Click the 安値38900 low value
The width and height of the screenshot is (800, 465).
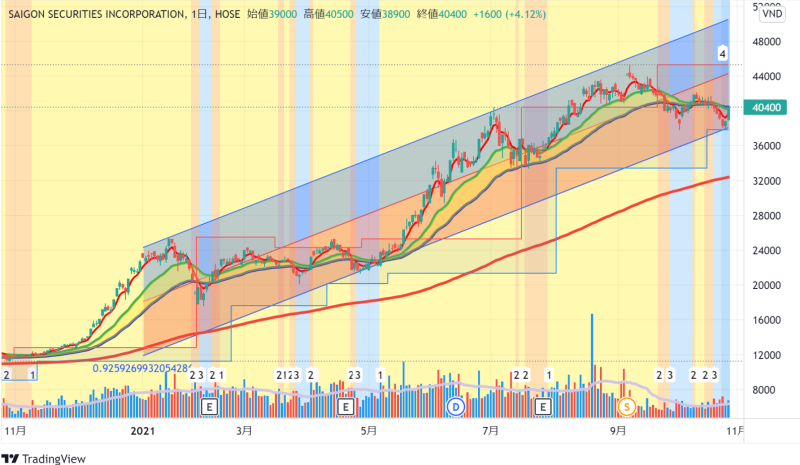[x=385, y=14]
